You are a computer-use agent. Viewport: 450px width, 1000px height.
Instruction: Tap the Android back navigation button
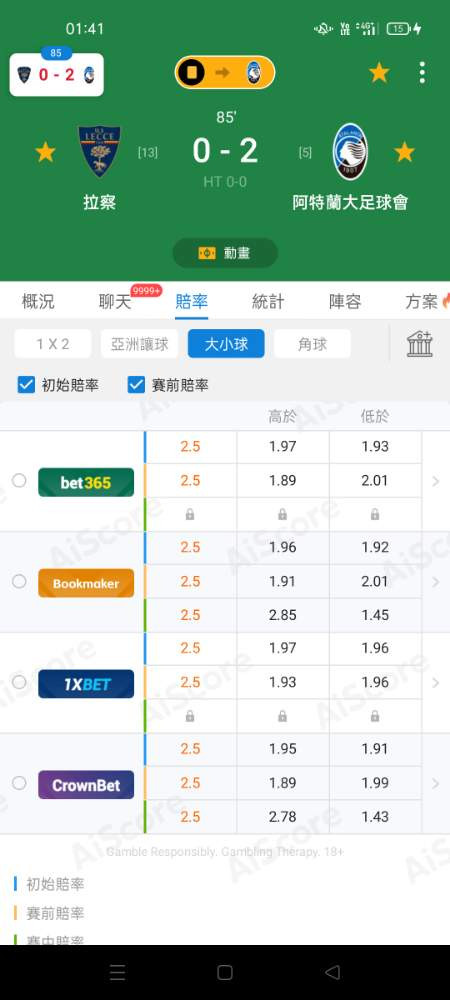coord(332,972)
